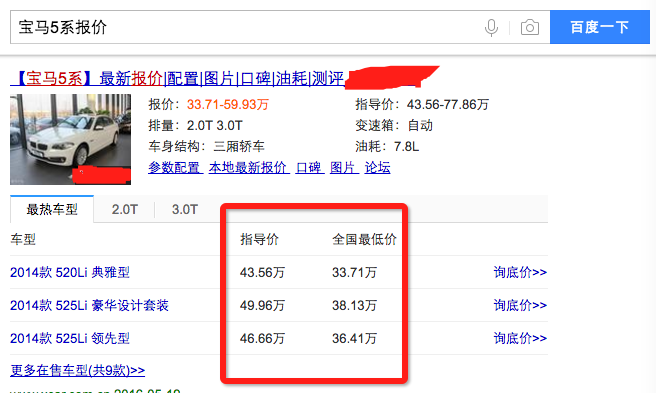The image size is (656, 393).
Task: Click the 油耗 7.8L text
Action: (x=387, y=146)
